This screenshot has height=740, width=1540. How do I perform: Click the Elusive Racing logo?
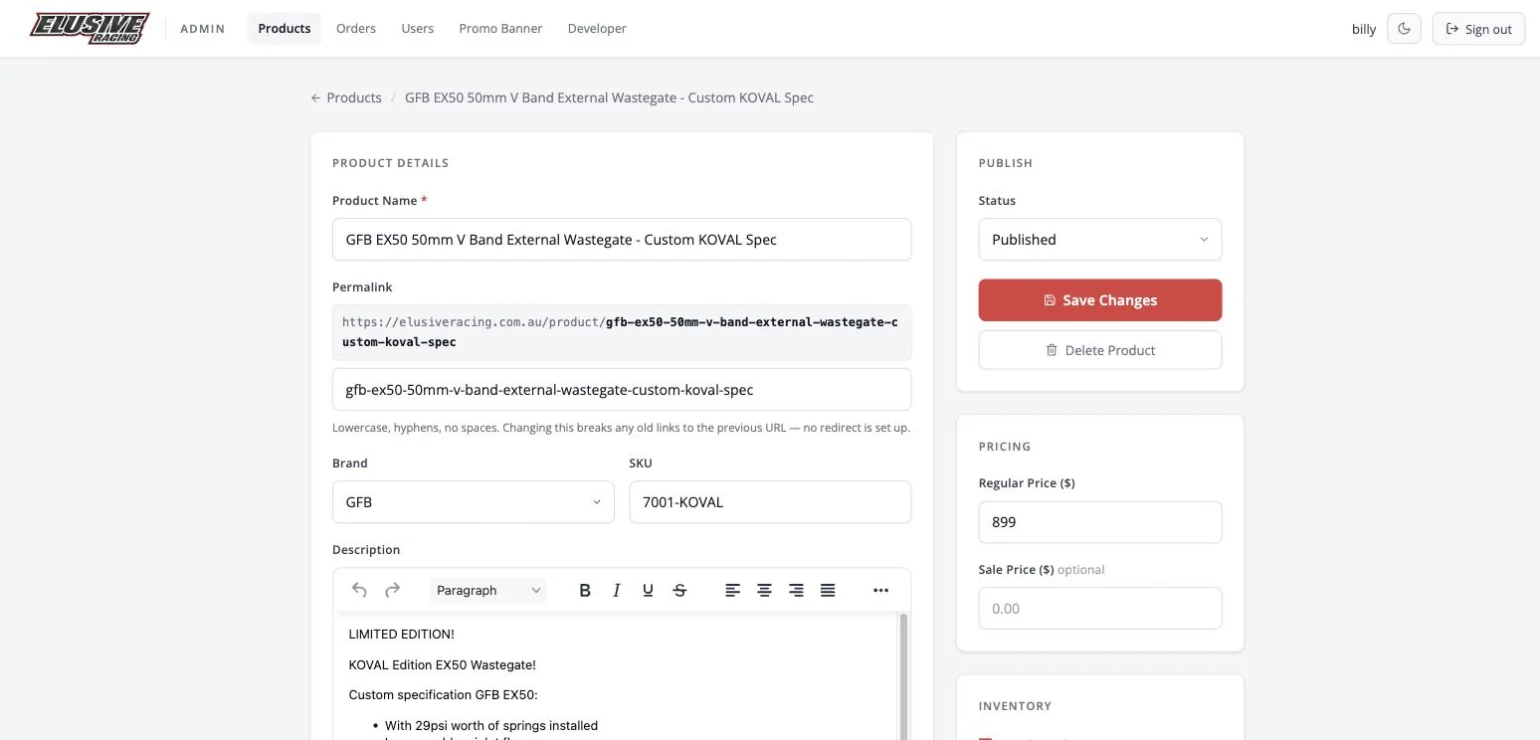pyautogui.click(x=89, y=28)
